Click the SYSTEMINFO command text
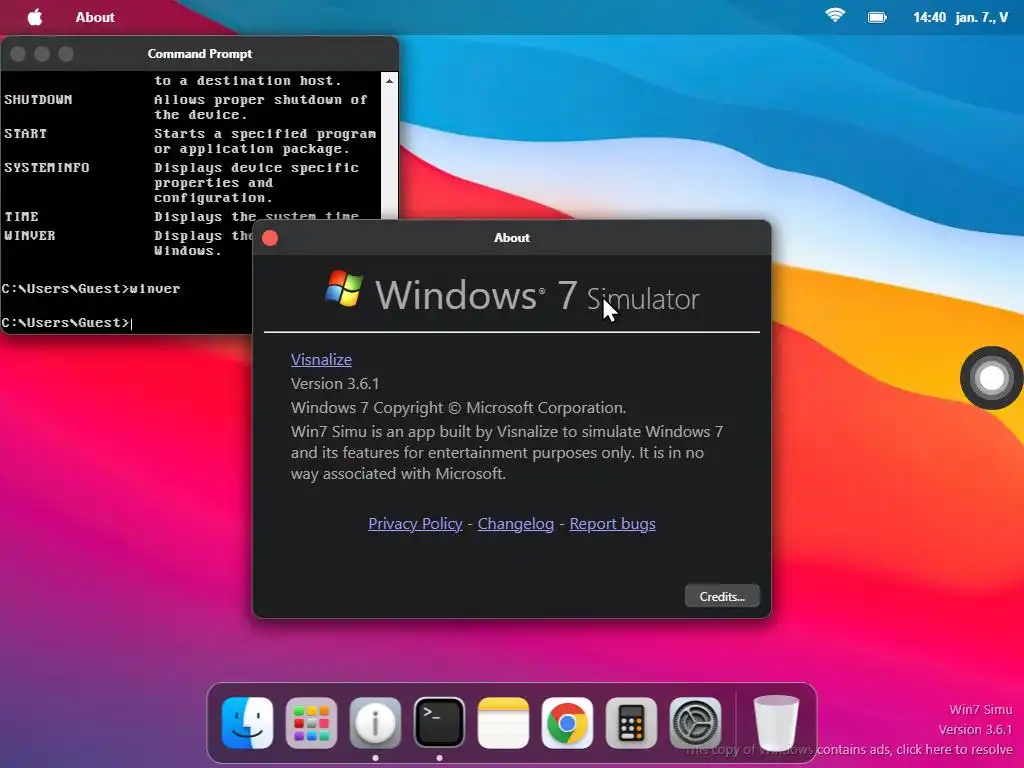This screenshot has height=768, width=1024. coord(47,168)
